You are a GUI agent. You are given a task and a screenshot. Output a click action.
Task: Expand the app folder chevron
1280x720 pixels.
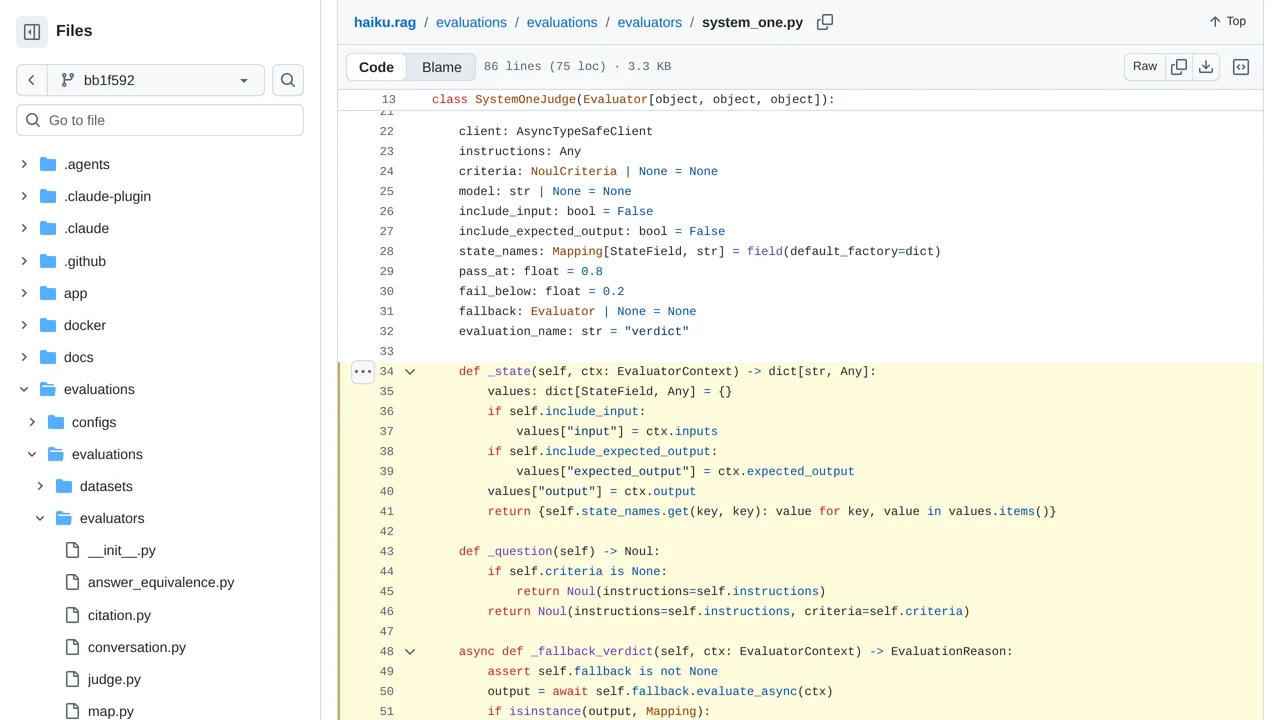(x=24, y=293)
